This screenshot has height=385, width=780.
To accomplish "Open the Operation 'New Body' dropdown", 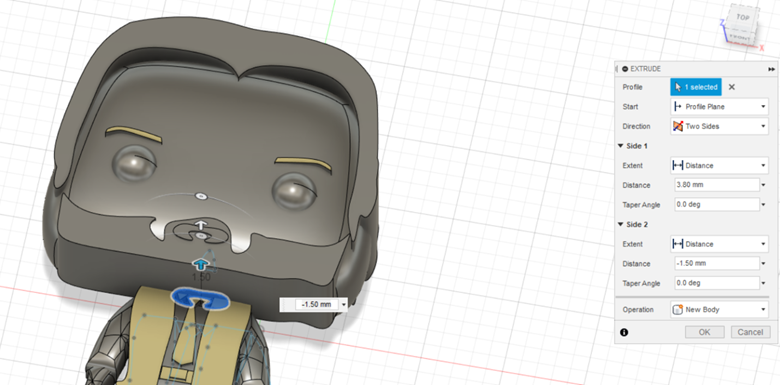I will click(x=719, y=309).
